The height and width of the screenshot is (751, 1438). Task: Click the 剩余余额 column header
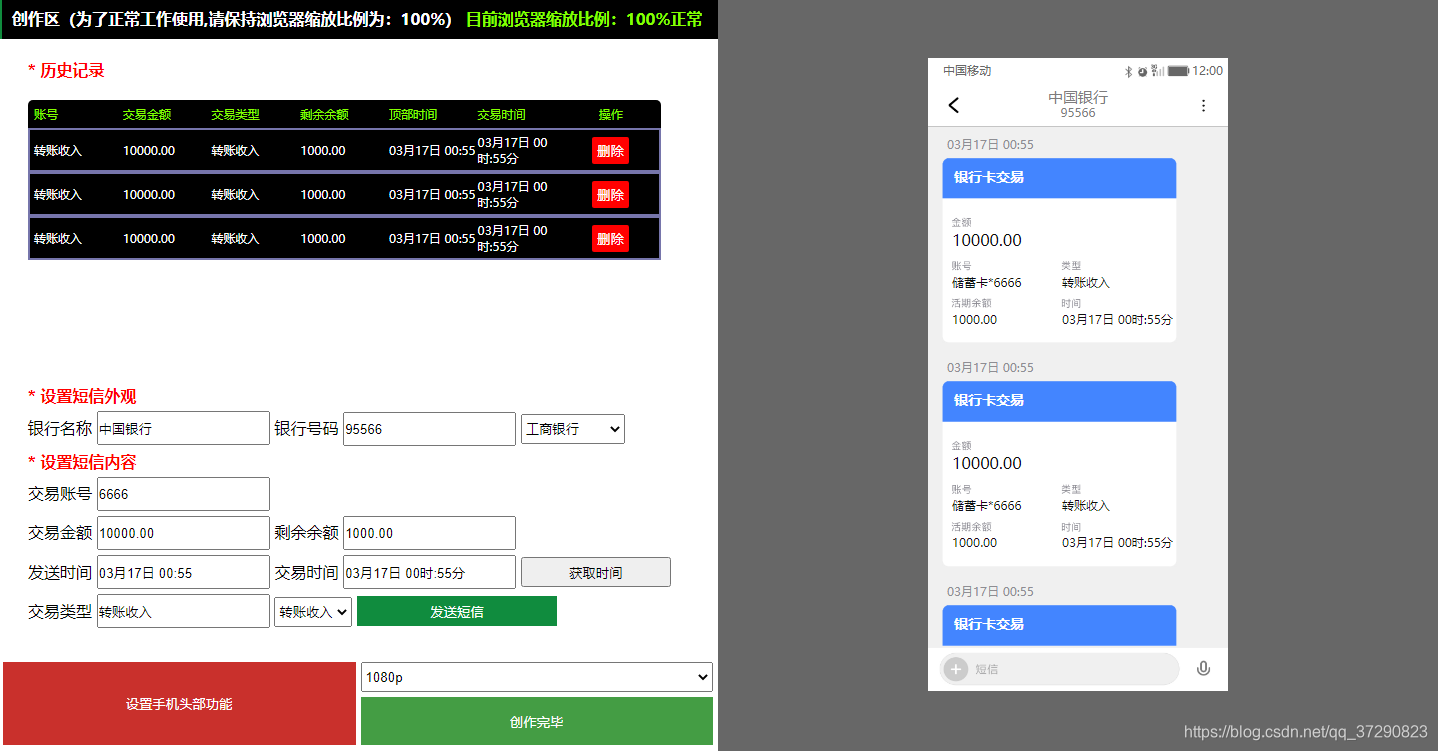[324, 115]
